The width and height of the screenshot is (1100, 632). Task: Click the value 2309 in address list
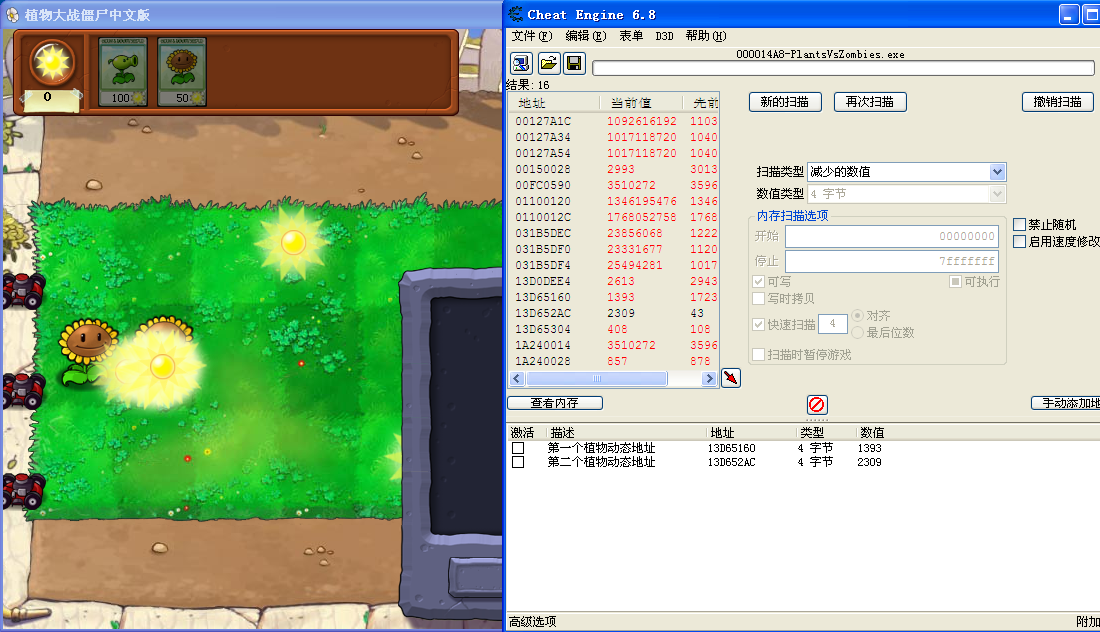pyautogui.click(x=869, y=462)
